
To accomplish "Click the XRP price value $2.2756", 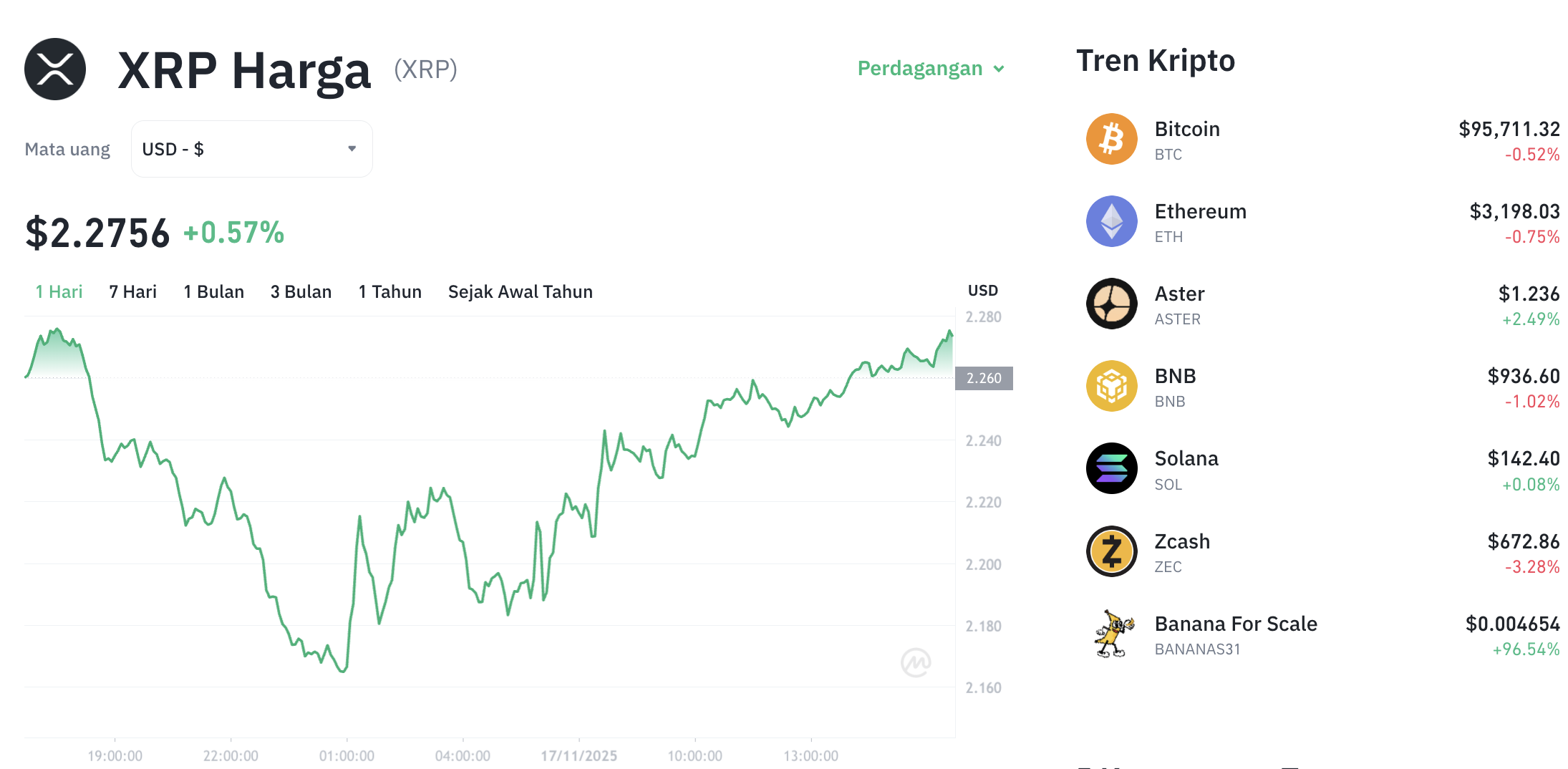I will pyautogui.click(x=97, y=231).
